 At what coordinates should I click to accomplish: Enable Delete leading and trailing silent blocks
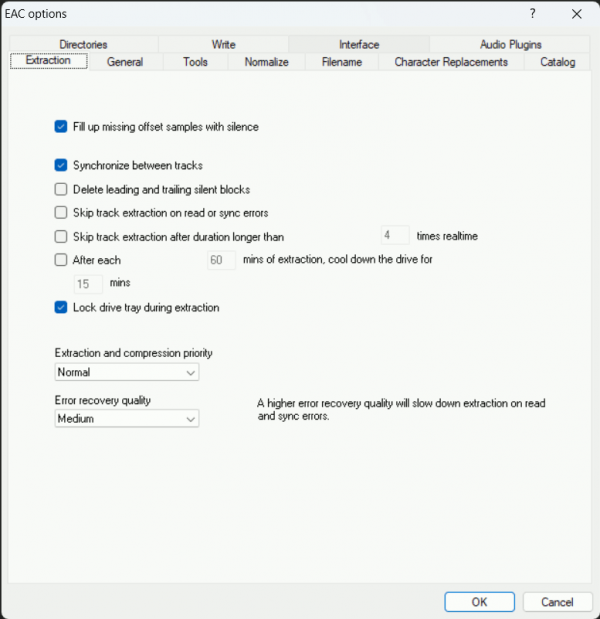pos(62,189)
